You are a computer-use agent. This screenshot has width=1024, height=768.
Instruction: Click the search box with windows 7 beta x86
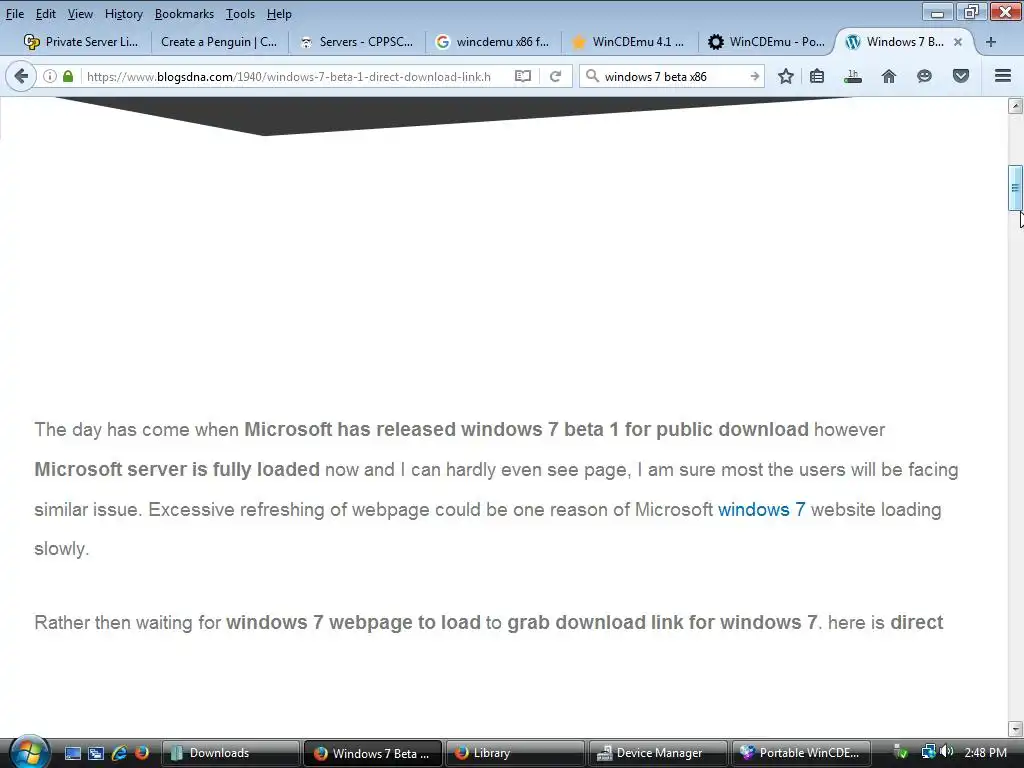tap(673, 76)
